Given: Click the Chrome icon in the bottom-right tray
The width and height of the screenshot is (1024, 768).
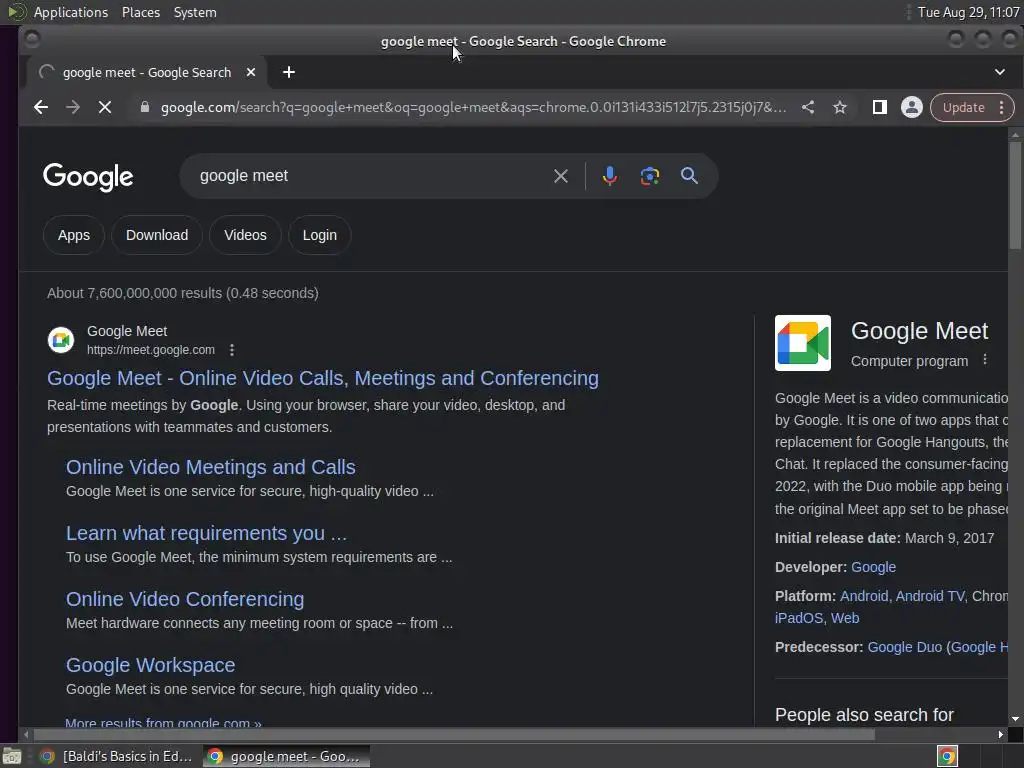Looking at the screenshot, I should point(946,756).
